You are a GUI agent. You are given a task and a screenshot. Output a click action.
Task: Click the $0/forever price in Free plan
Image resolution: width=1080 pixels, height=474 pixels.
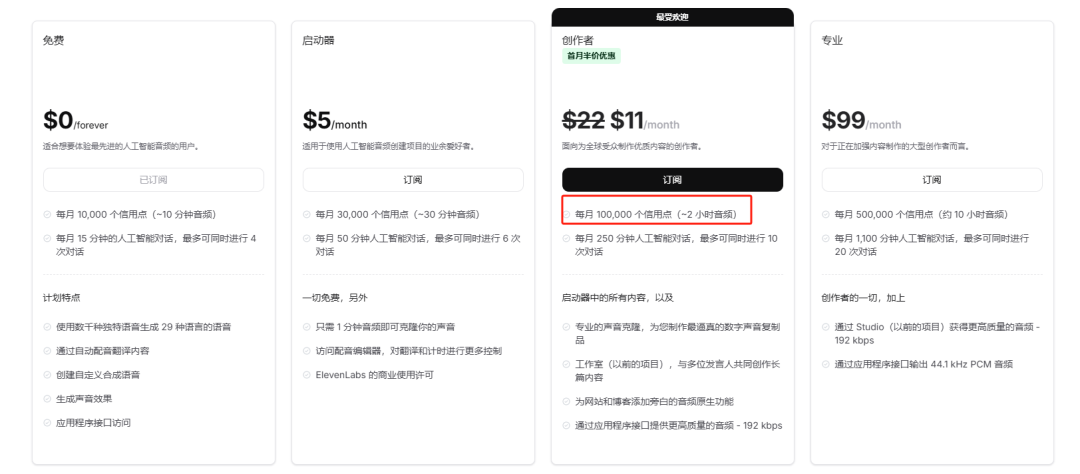tap(76, 121)
